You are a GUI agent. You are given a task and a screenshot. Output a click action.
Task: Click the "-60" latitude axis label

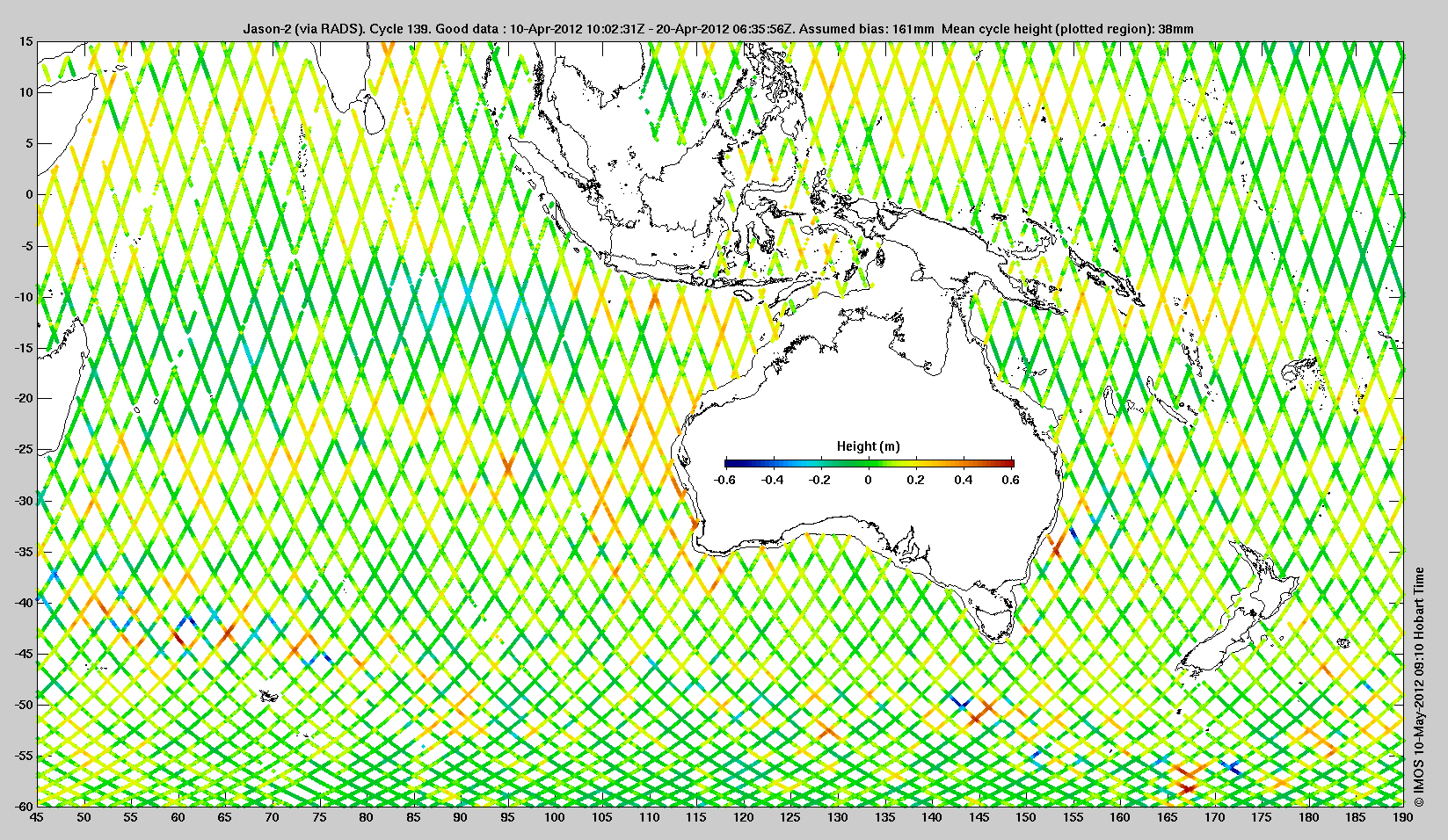(x=24, y=806)
